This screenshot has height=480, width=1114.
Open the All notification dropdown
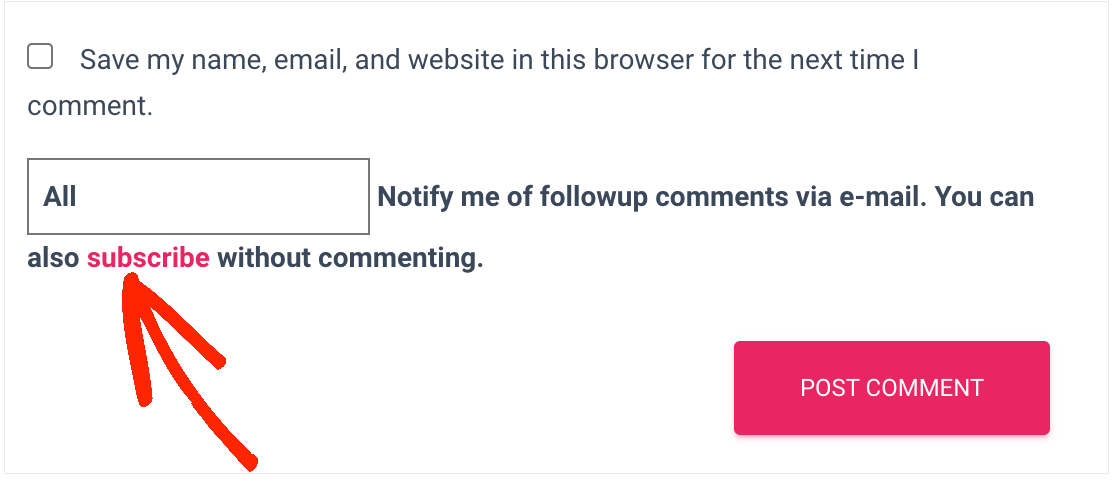point(198,196)
